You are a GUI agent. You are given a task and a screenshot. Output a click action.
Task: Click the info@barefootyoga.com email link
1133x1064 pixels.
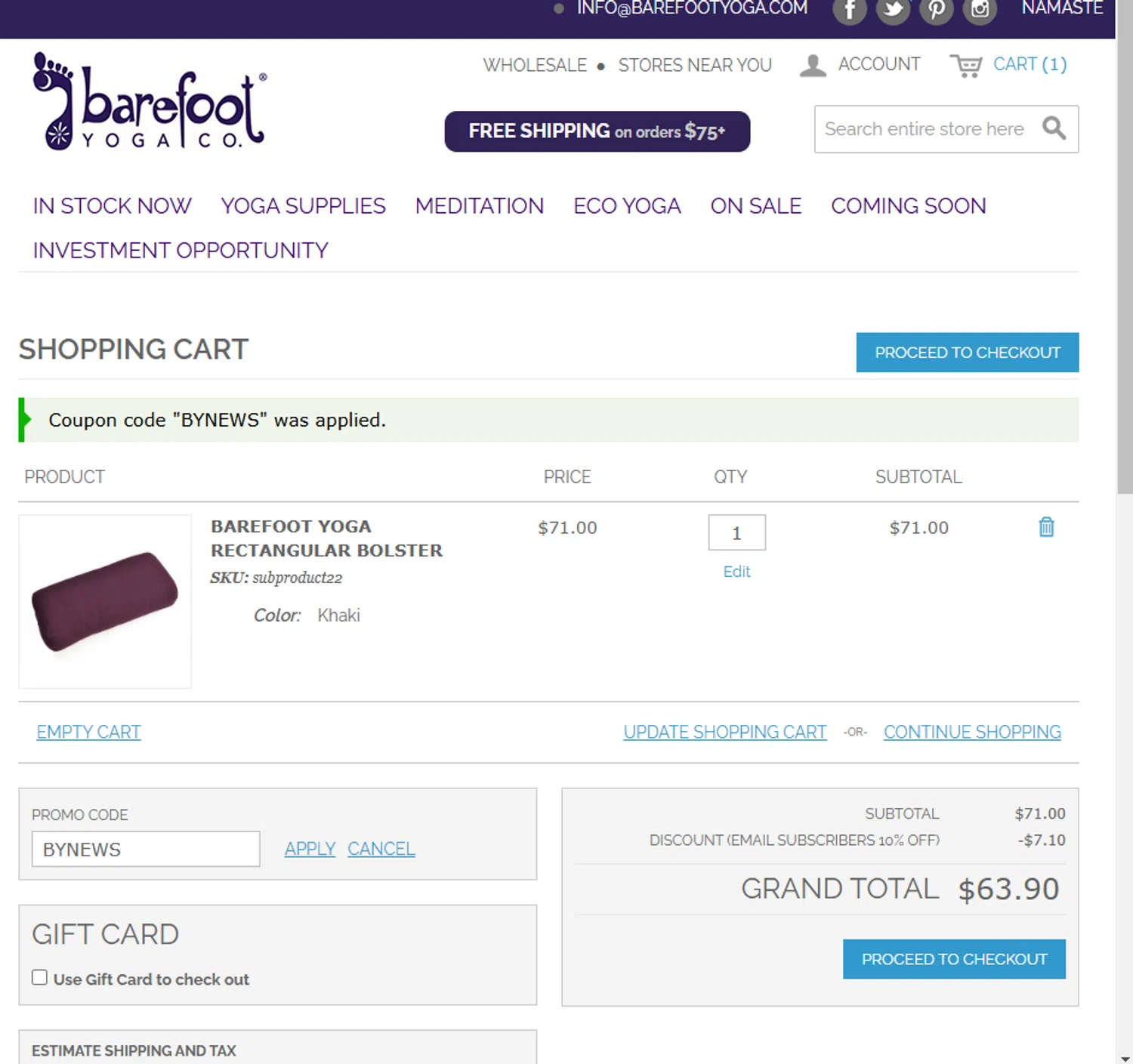(x=692, y=8)
